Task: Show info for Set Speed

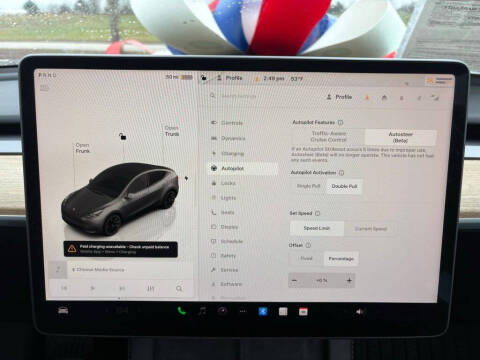Action: 317,213
